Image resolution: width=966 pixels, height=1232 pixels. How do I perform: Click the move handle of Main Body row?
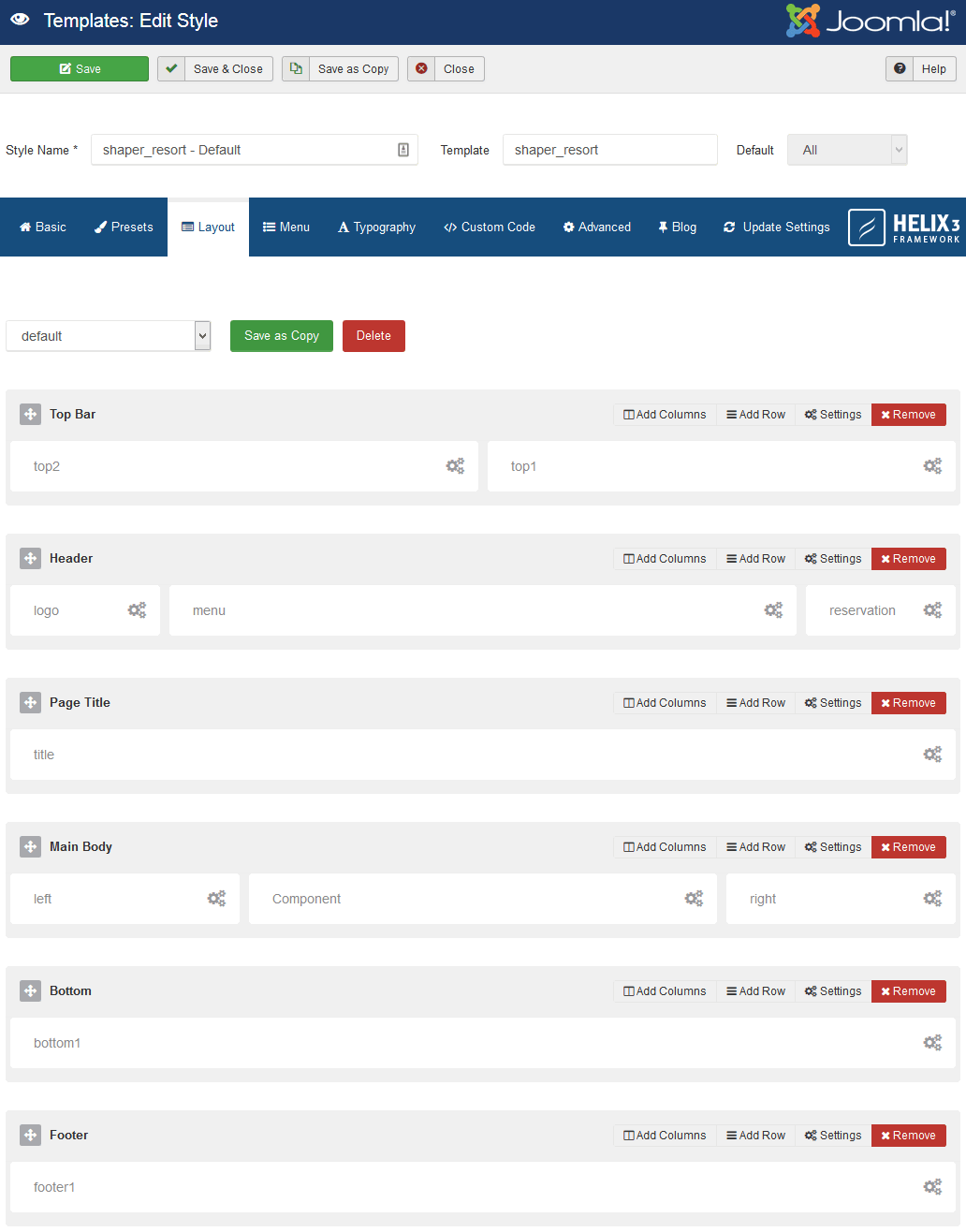[x=31, y=847]
